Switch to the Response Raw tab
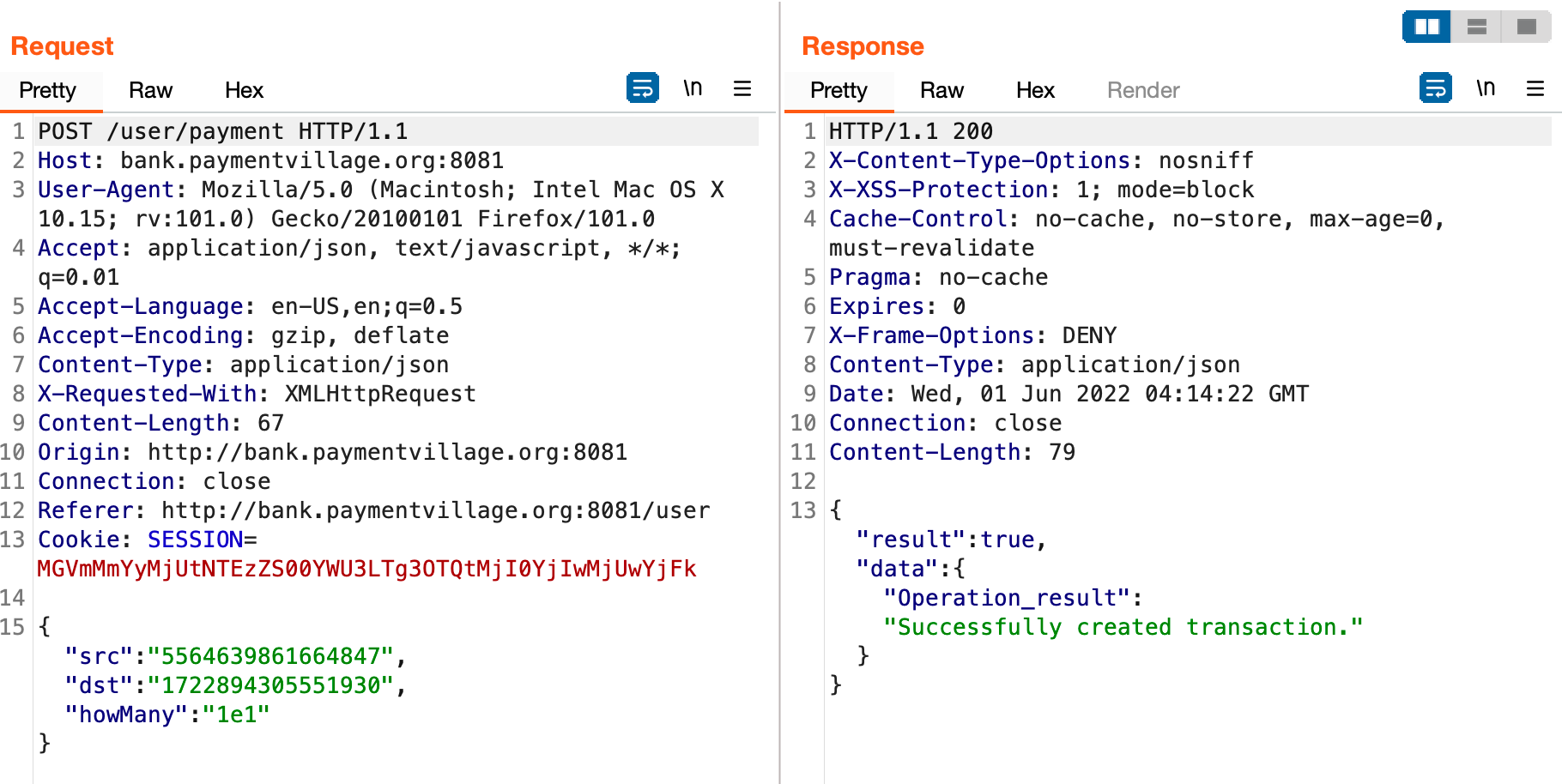 941,90
